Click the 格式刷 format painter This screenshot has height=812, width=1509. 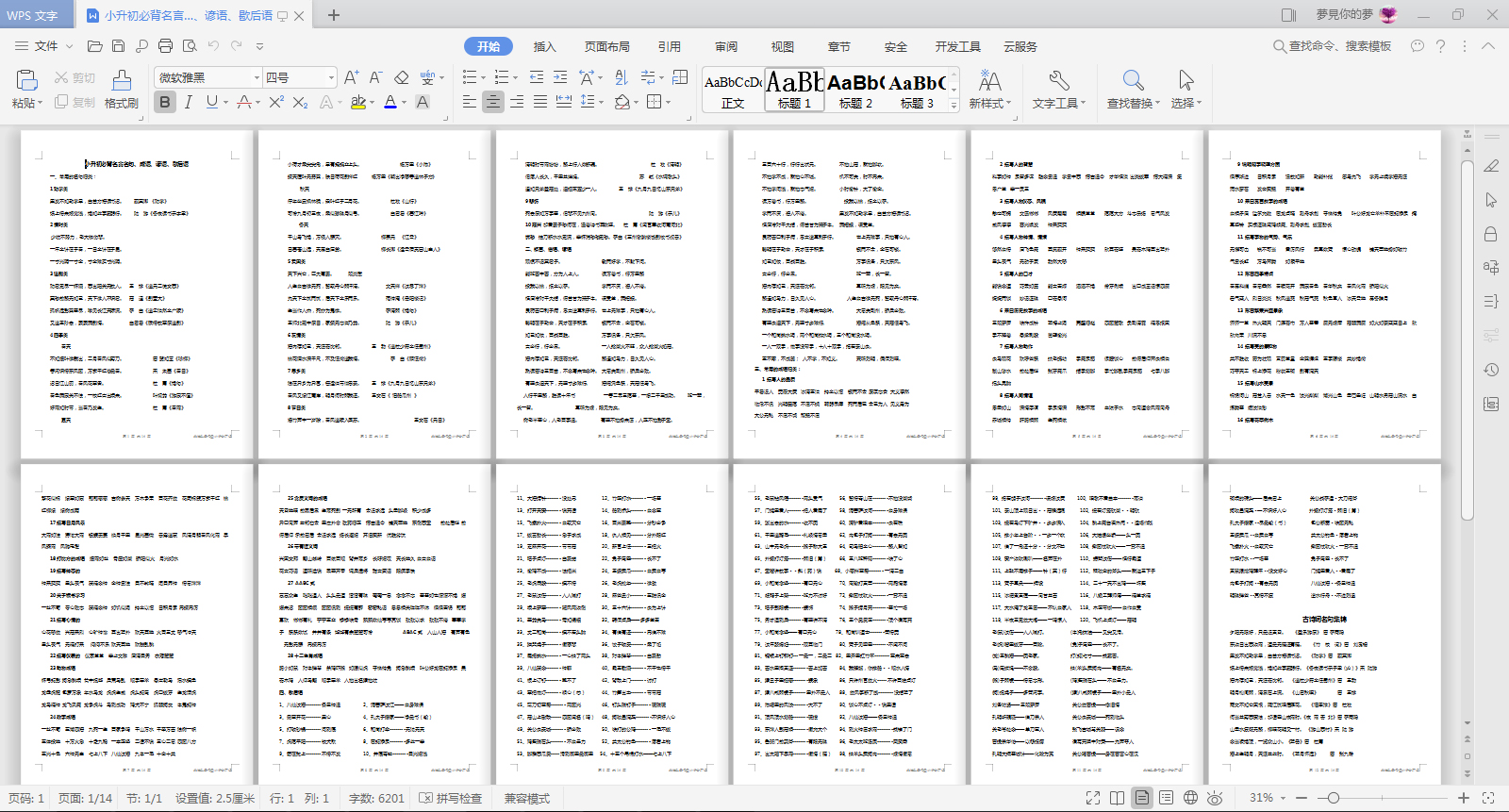click(122, 90)
